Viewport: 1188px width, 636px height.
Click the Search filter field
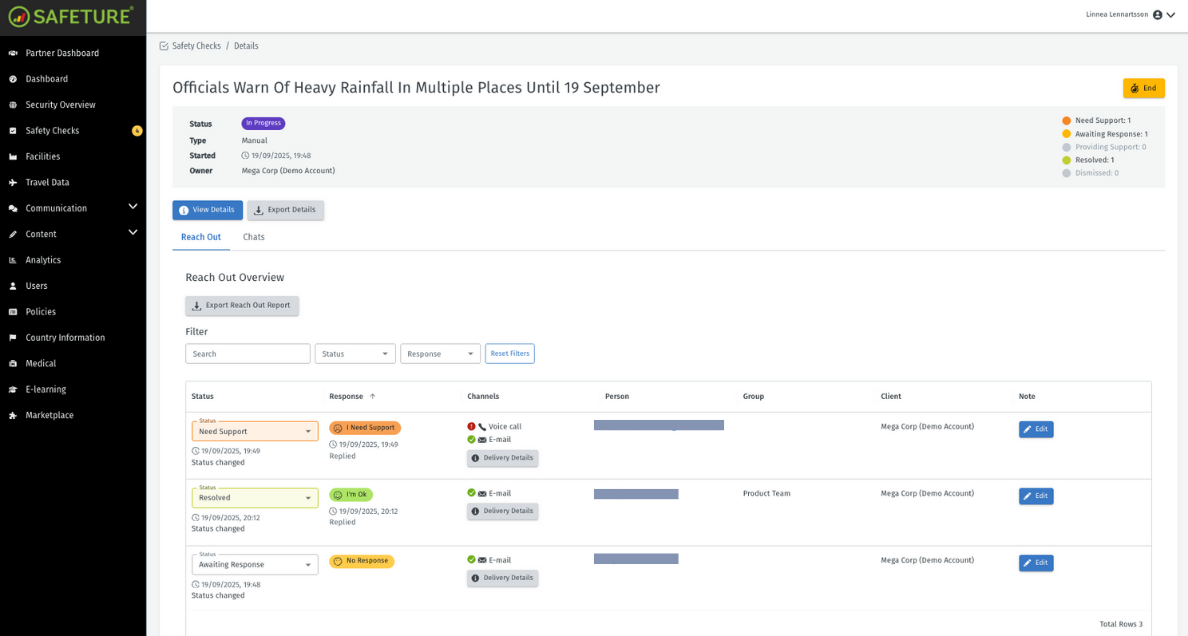pos(247,353)
